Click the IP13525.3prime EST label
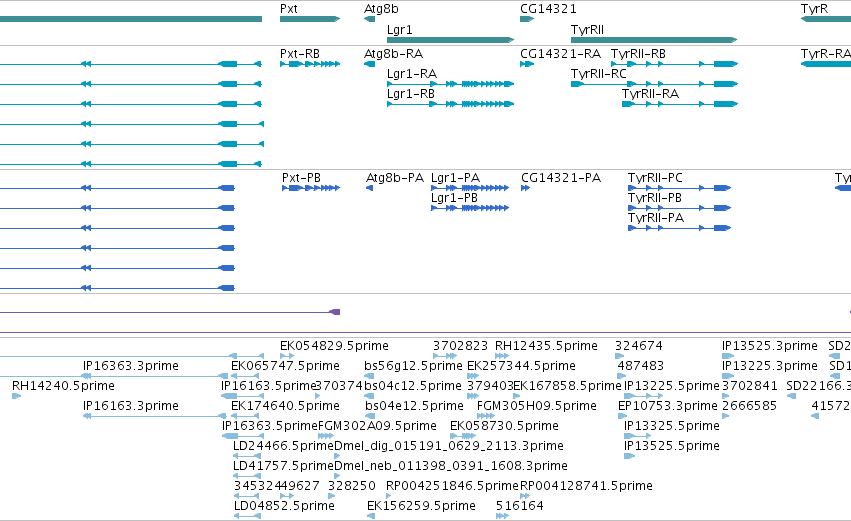This screenshot has width=851, height=521. 770,346
